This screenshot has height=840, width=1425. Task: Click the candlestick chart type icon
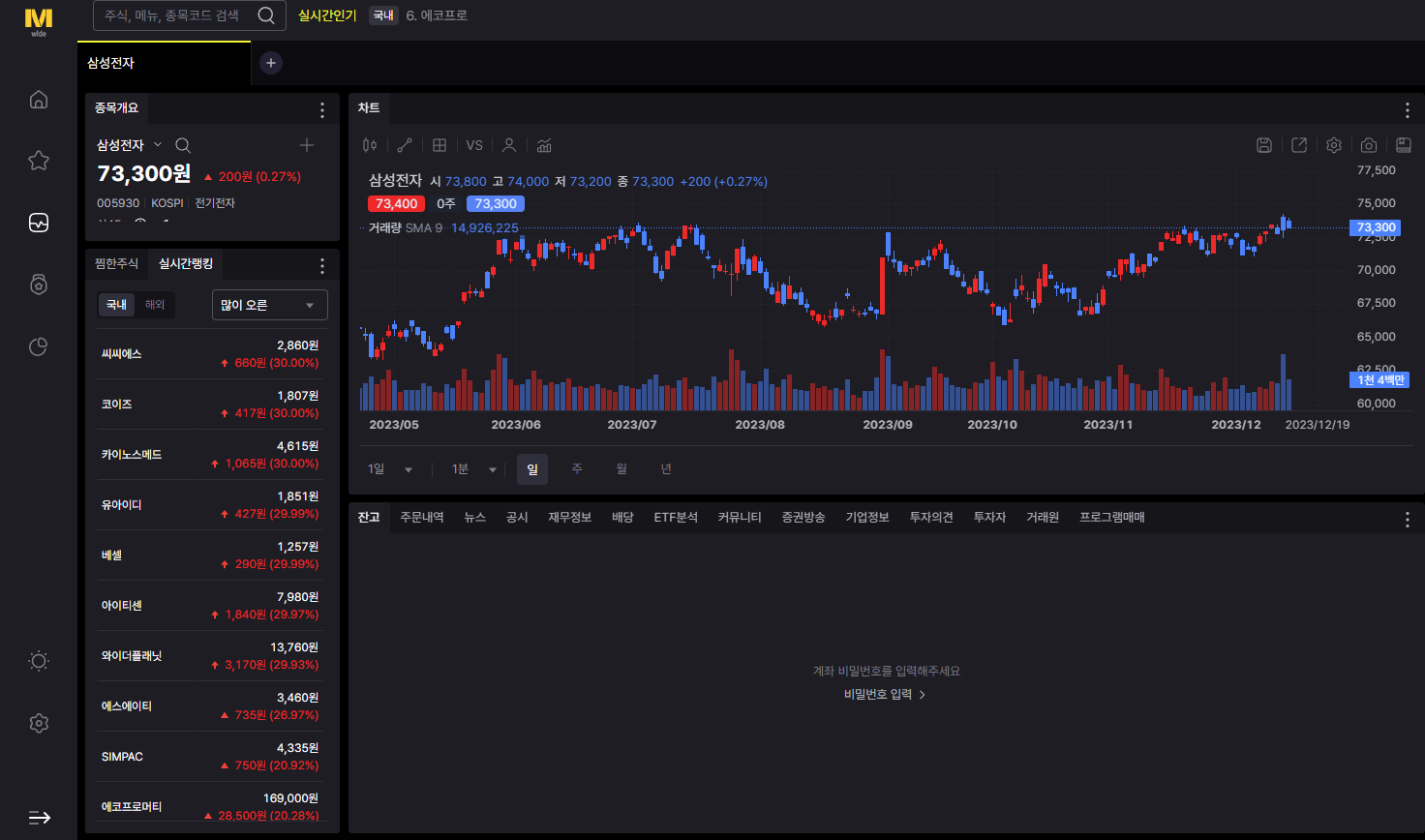click(370, 145)
